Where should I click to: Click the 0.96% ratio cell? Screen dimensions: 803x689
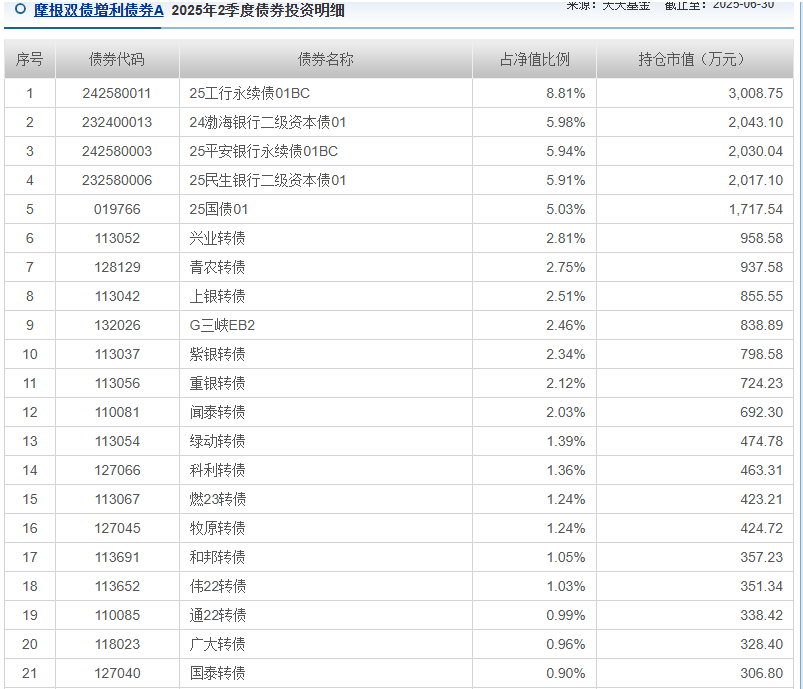click(x=565, y=644)
